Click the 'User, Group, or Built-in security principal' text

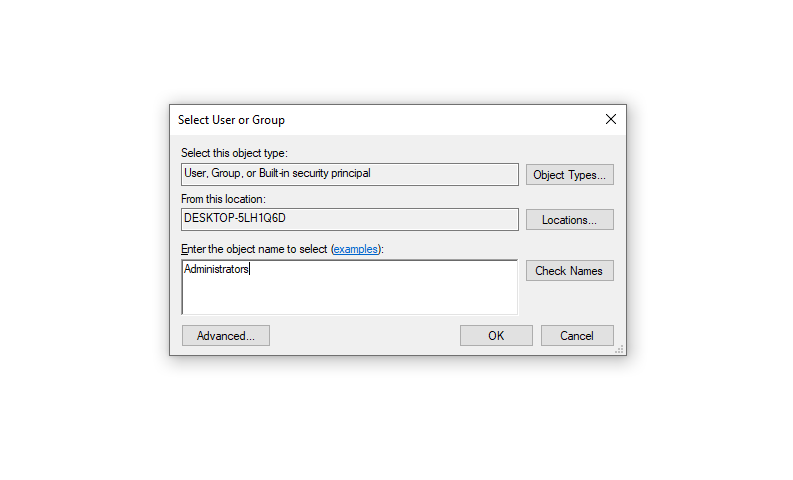[277, 174]
